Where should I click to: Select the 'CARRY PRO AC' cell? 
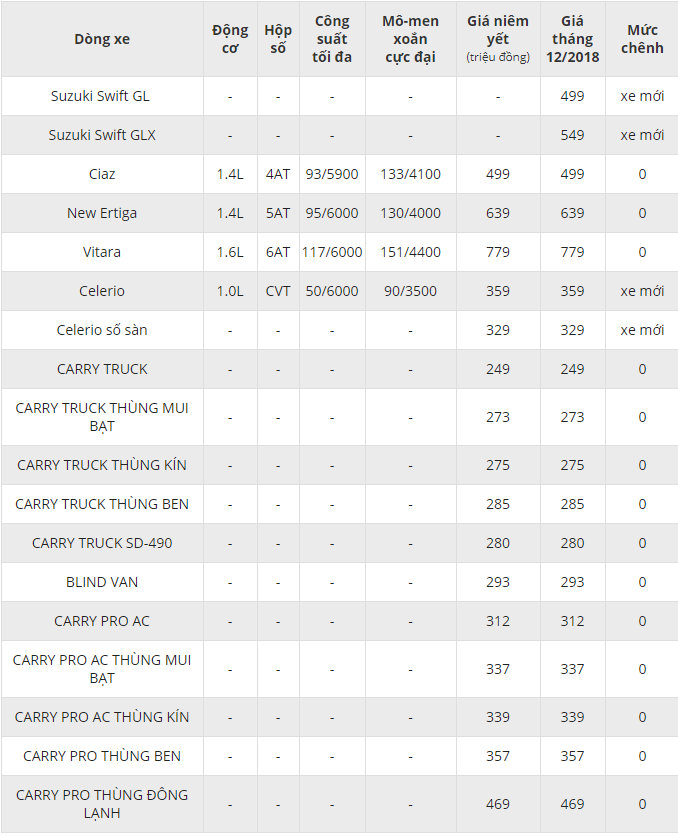coord(102,621)
